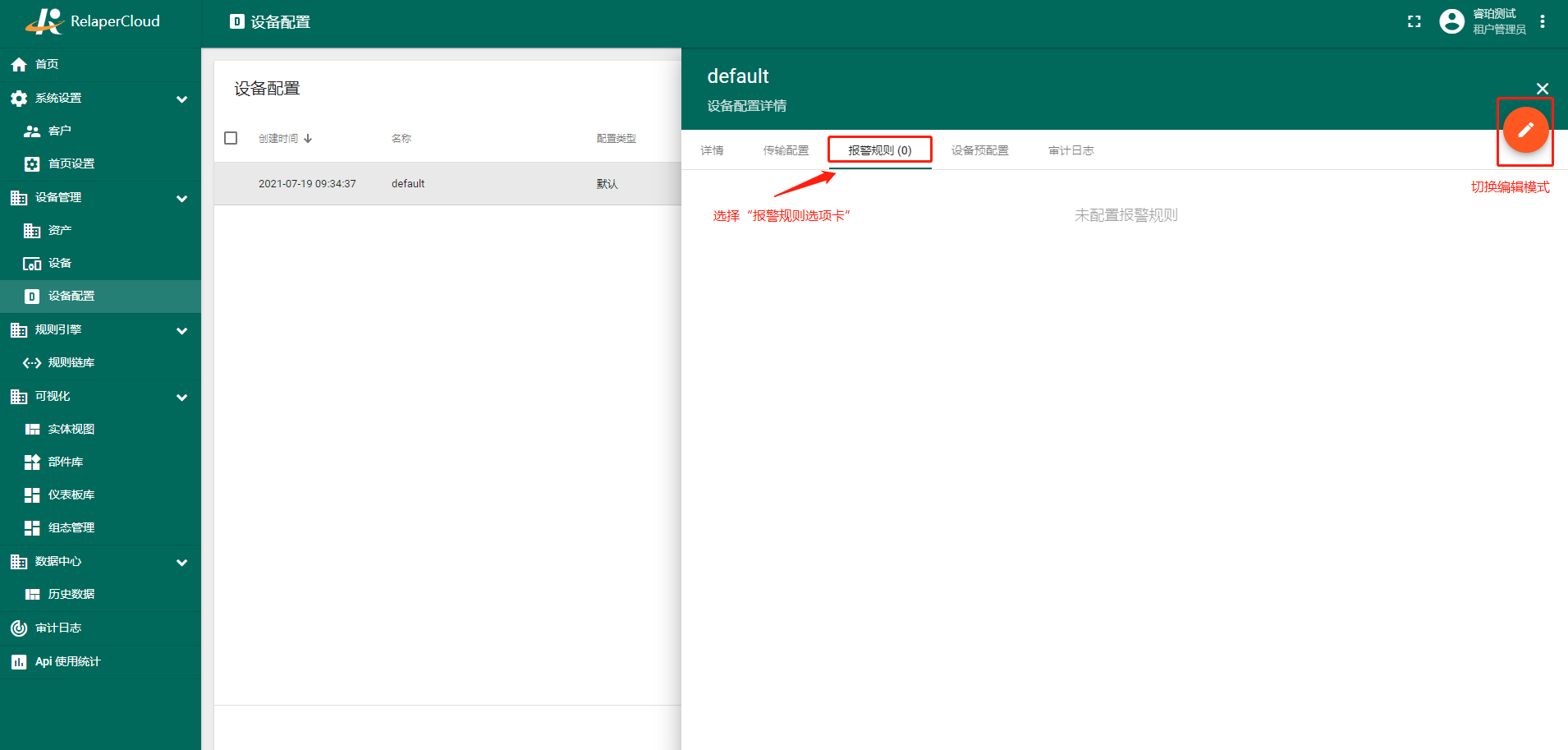Open Api 使用统计 chart icon

[19, 662]
